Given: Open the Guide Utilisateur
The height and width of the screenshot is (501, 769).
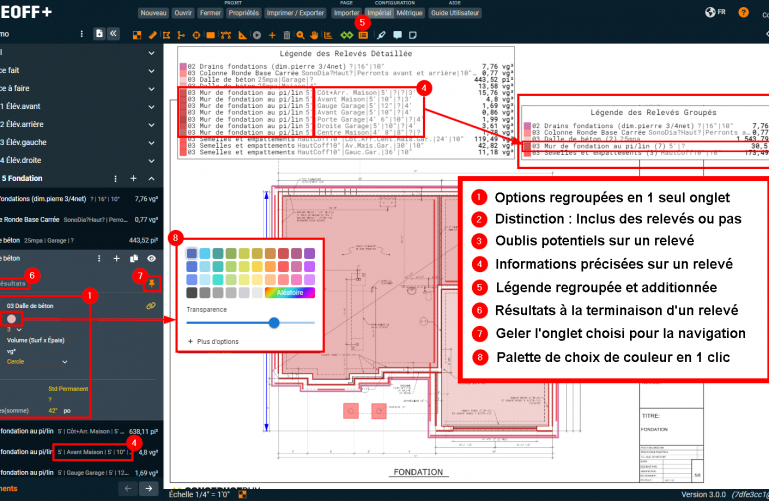Looking at the screenshot, I should [x=455, y=13].
